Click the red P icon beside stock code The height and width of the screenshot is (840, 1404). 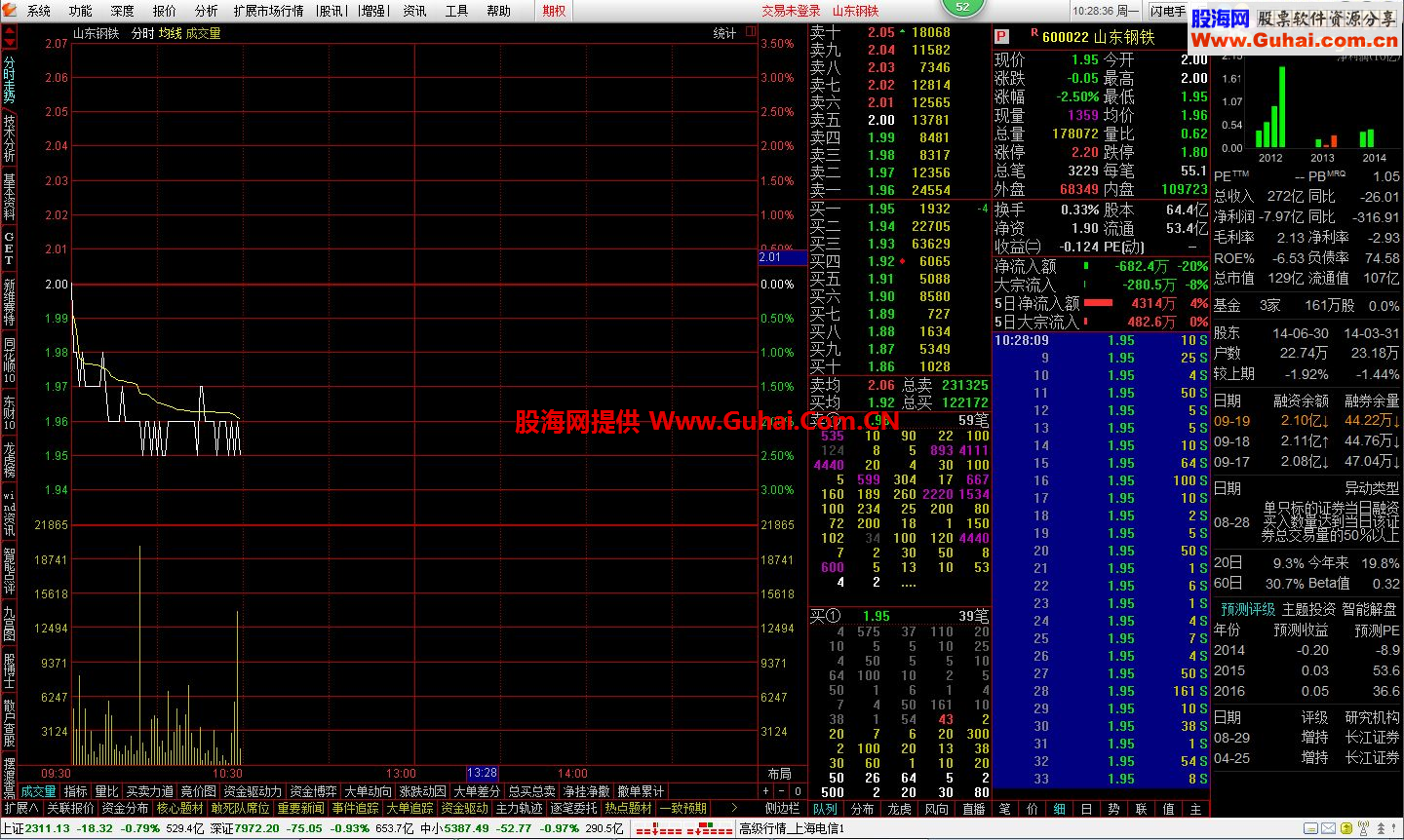[1001, 37]
